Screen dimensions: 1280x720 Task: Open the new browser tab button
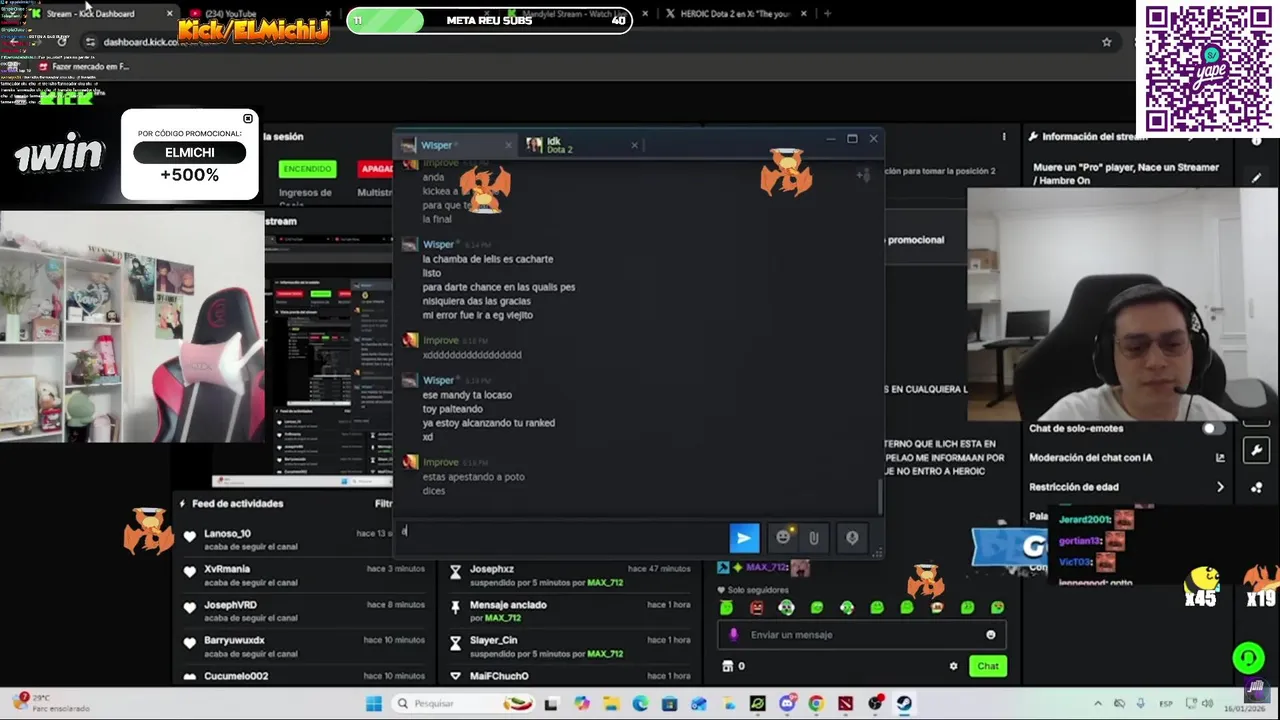(827, 14)
